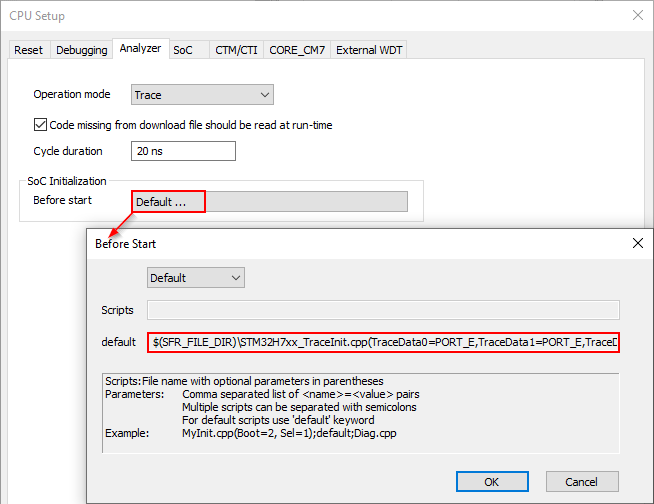Viewport: 654px width, 504px height.
Task: Click the 'Default ...' Before start button
Action: [x=168, y=201]
